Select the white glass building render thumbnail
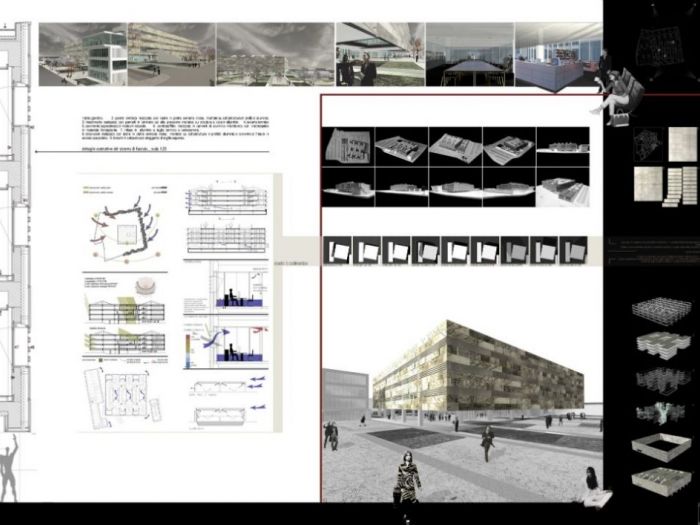Screen dimensions: 700x525 point(83,54)
